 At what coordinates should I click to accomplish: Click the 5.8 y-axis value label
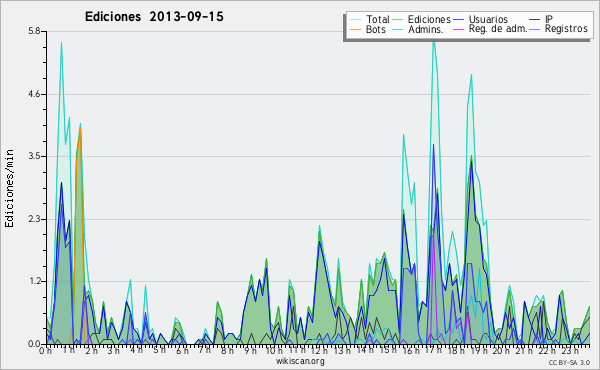pyautogui.click(x=34, y=31)
